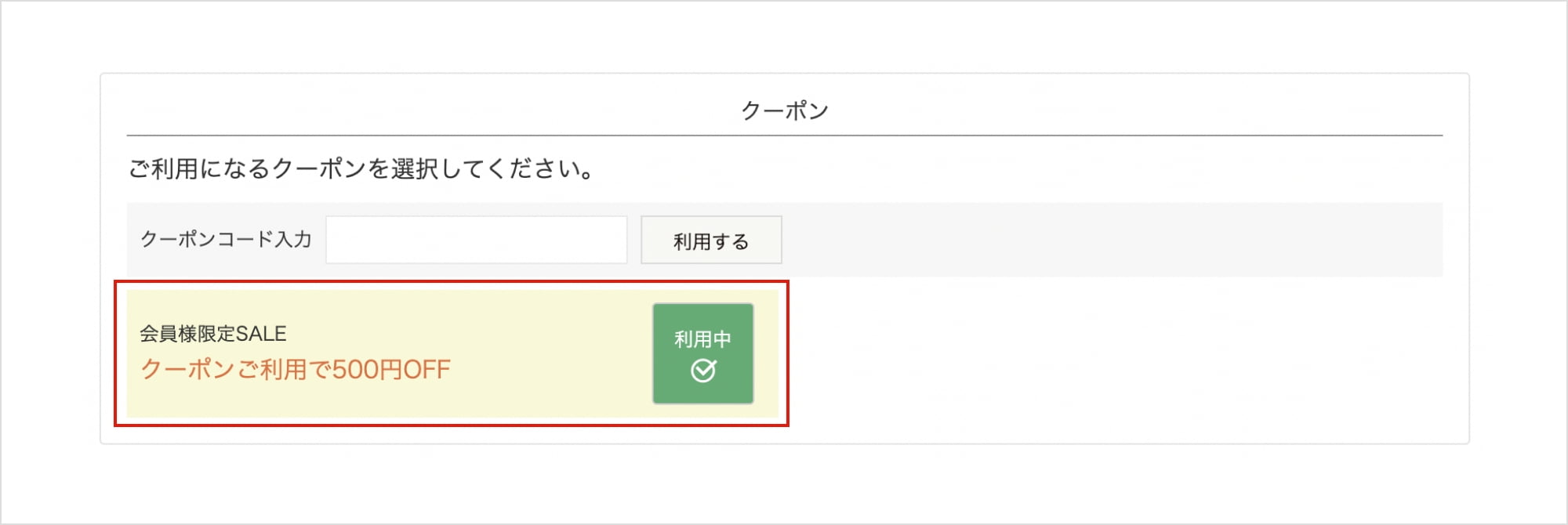Click the word SALE in the coupon title
The image size is (1568, 525).
tap(261, 334)
